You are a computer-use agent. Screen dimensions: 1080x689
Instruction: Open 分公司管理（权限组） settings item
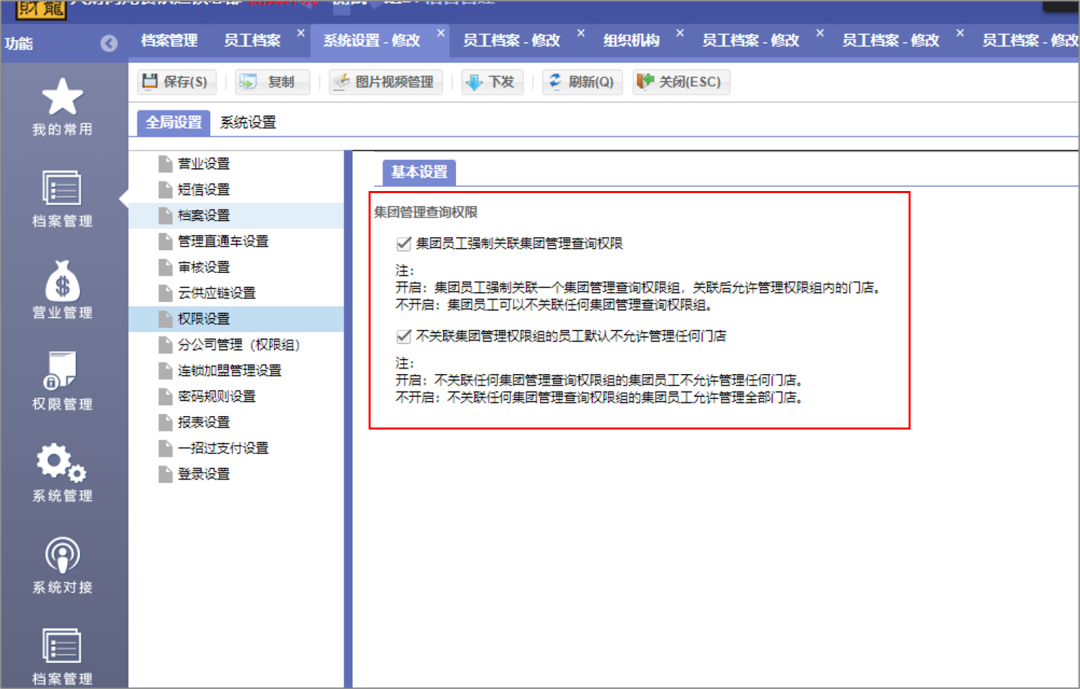238,345
